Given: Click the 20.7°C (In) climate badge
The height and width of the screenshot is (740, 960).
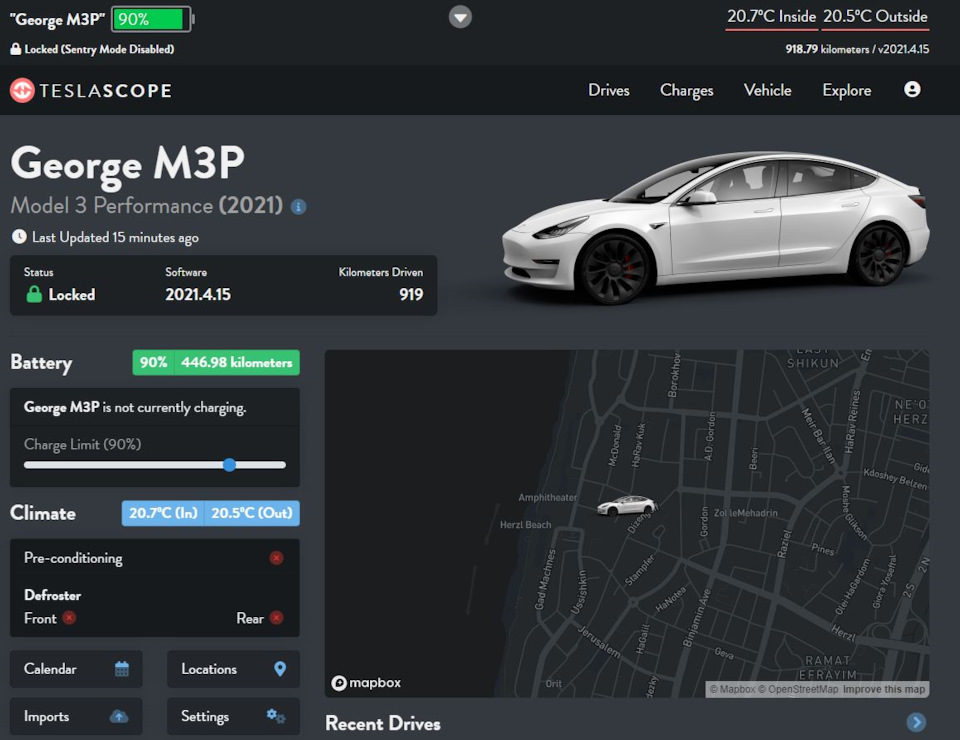Looking at the screenshot, I should coord(163,513).
